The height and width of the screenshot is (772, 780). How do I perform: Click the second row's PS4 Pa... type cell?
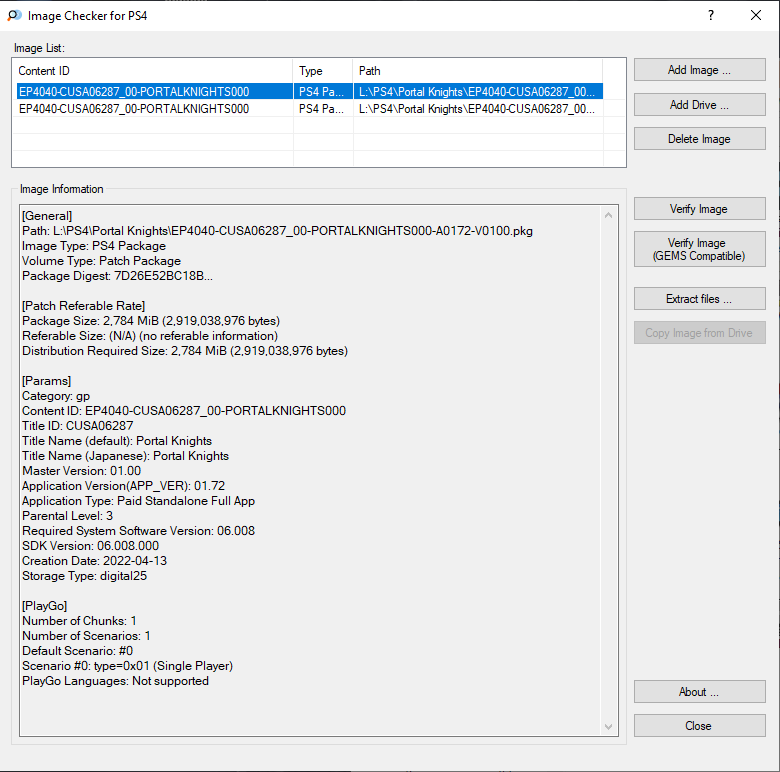click(321, 109)
